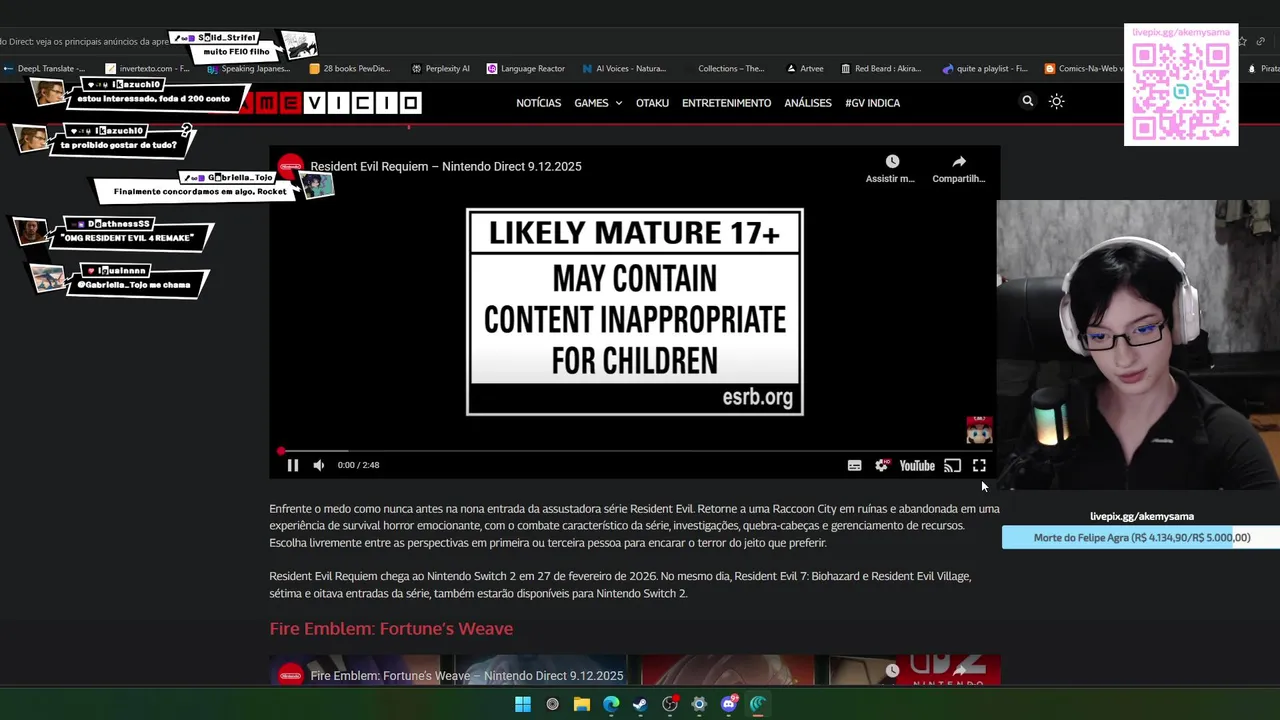Bookmark this page with star icon
This screenshot has width=1280, height=720.
[x=1242, y=41]
